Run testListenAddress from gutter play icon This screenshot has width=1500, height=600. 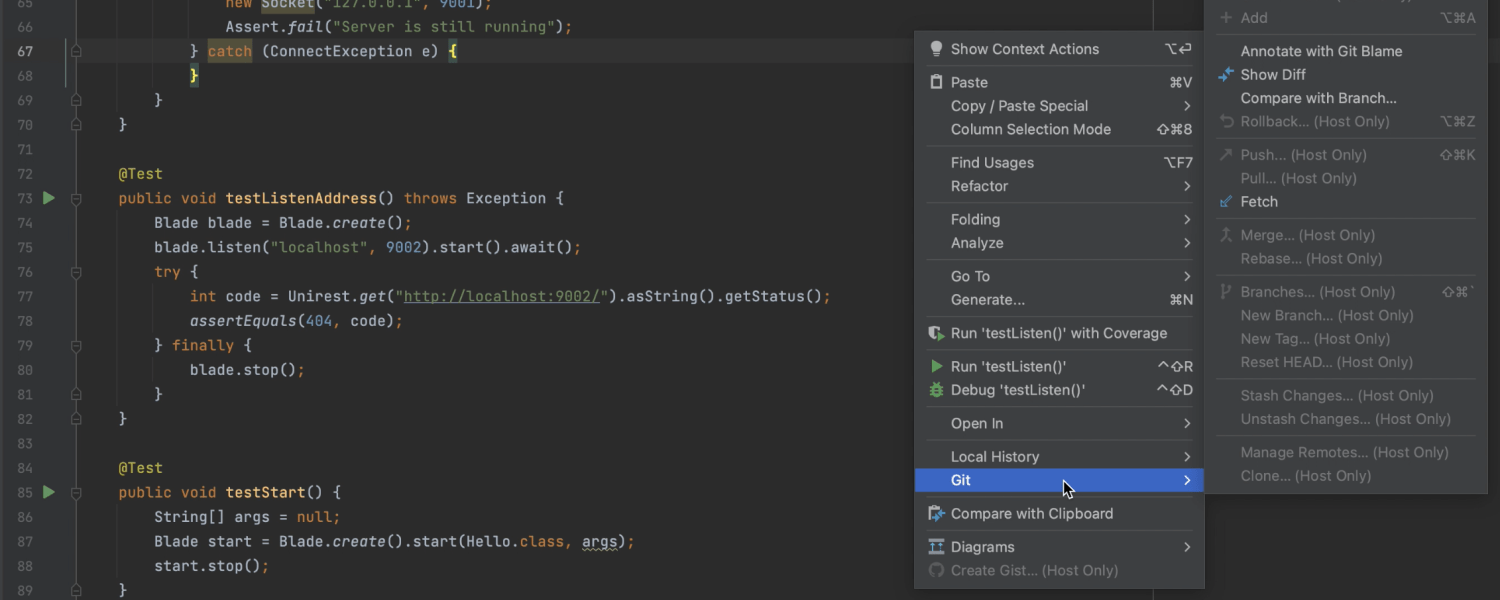(x=48, y=198)
